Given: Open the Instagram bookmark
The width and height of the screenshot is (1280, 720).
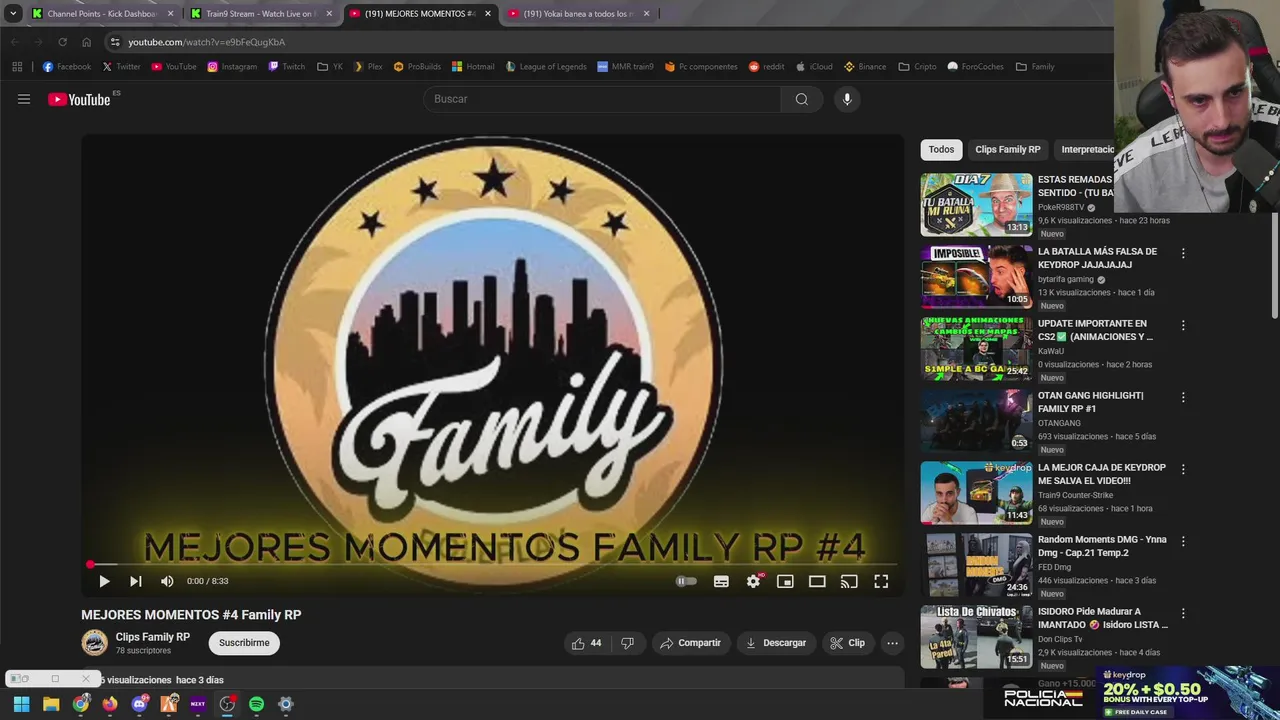Looking at the screenshot, I should pyautogui.click(x=232, y=67).
